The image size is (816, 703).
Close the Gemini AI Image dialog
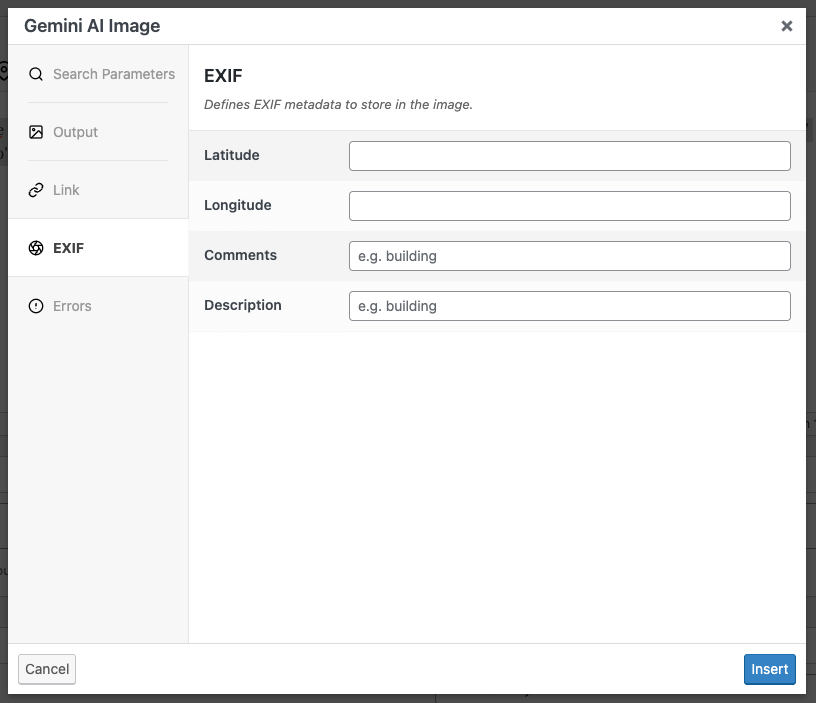pos(786,26)
